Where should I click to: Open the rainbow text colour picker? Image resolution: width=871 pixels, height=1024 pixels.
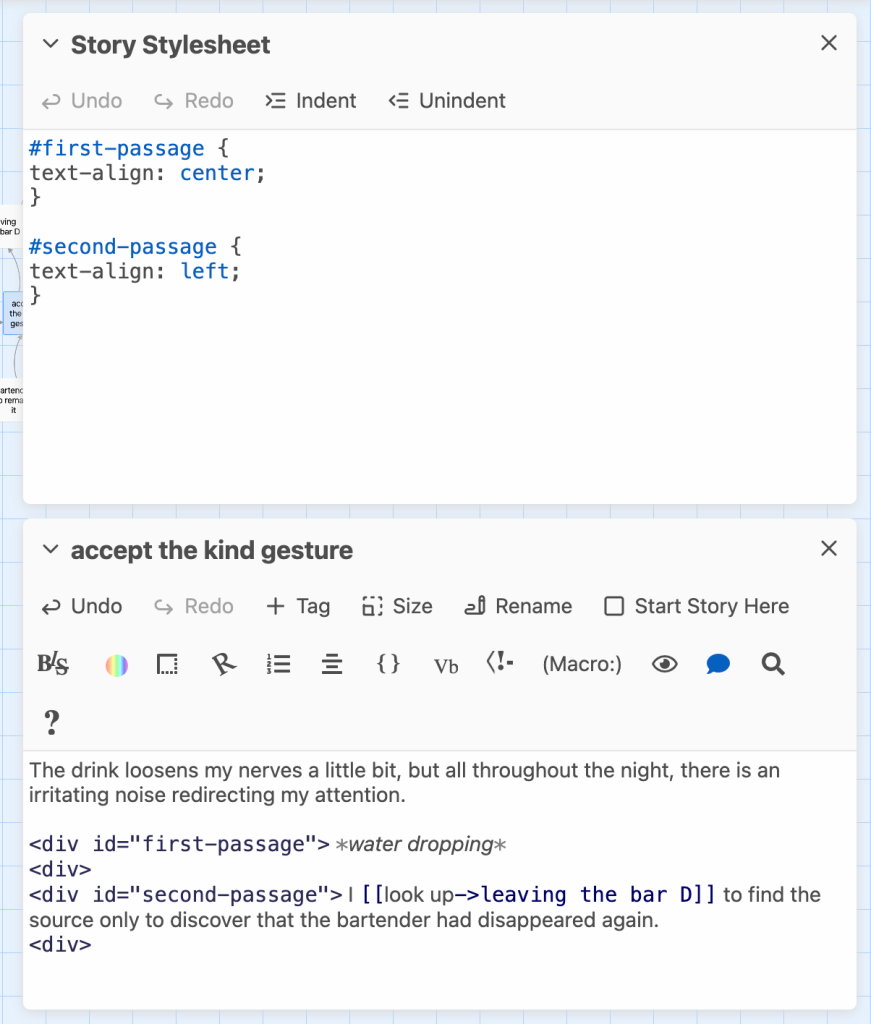[117, 665]
